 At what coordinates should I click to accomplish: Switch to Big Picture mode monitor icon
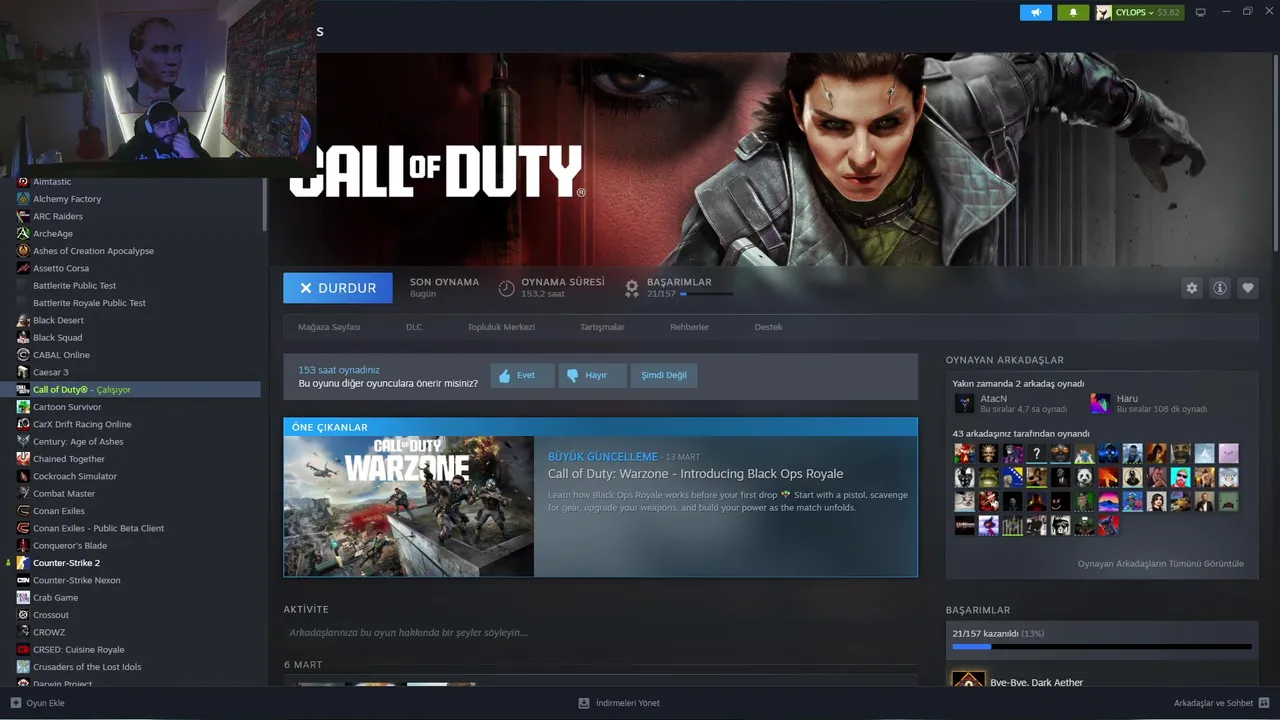click(x=1200, y=12)
